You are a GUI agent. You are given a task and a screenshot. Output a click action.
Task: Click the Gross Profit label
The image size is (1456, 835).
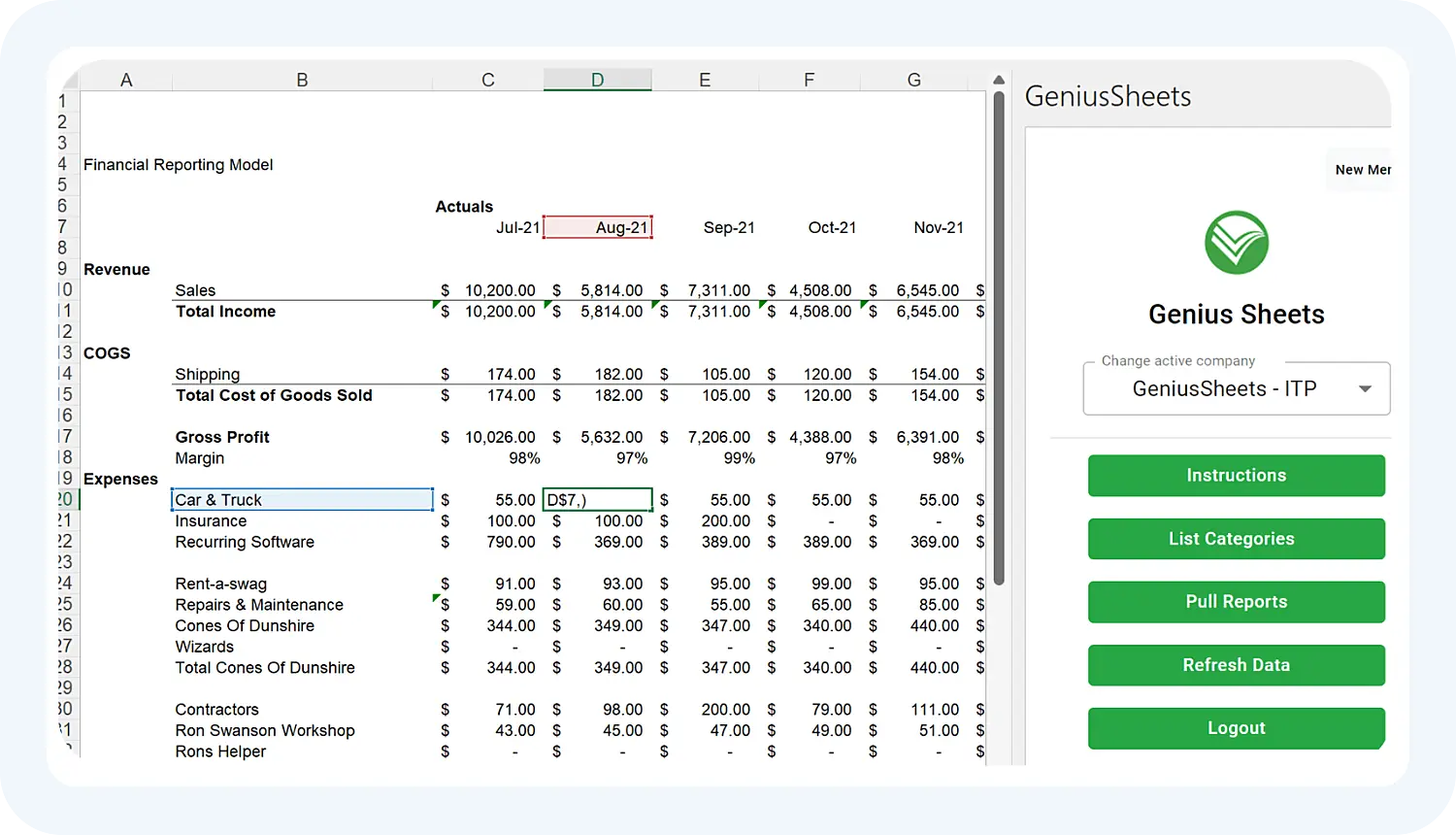click(222, 437)
